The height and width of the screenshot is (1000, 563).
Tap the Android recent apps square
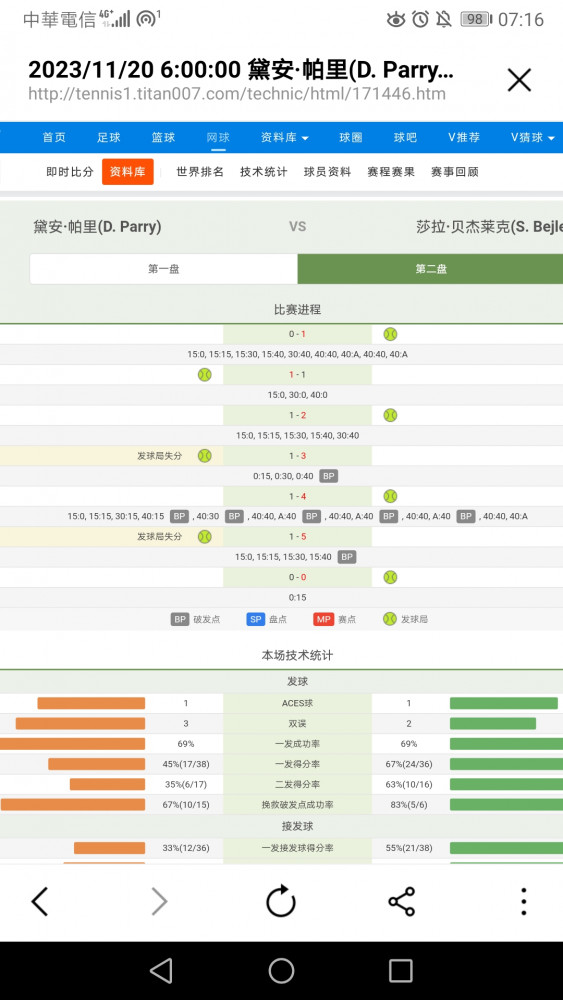pos(401,971)
